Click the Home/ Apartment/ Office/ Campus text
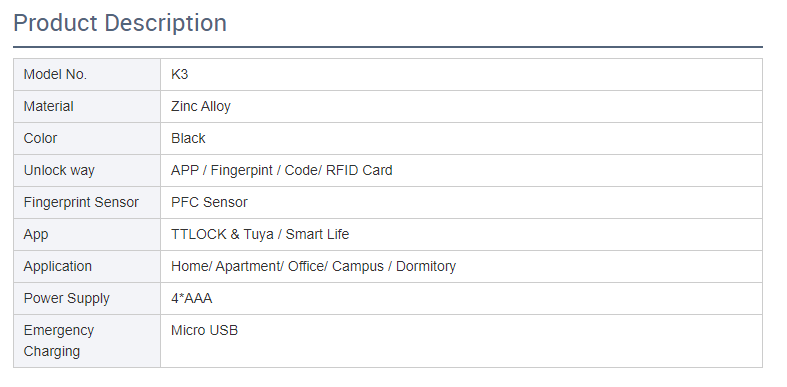 [278, 267]
